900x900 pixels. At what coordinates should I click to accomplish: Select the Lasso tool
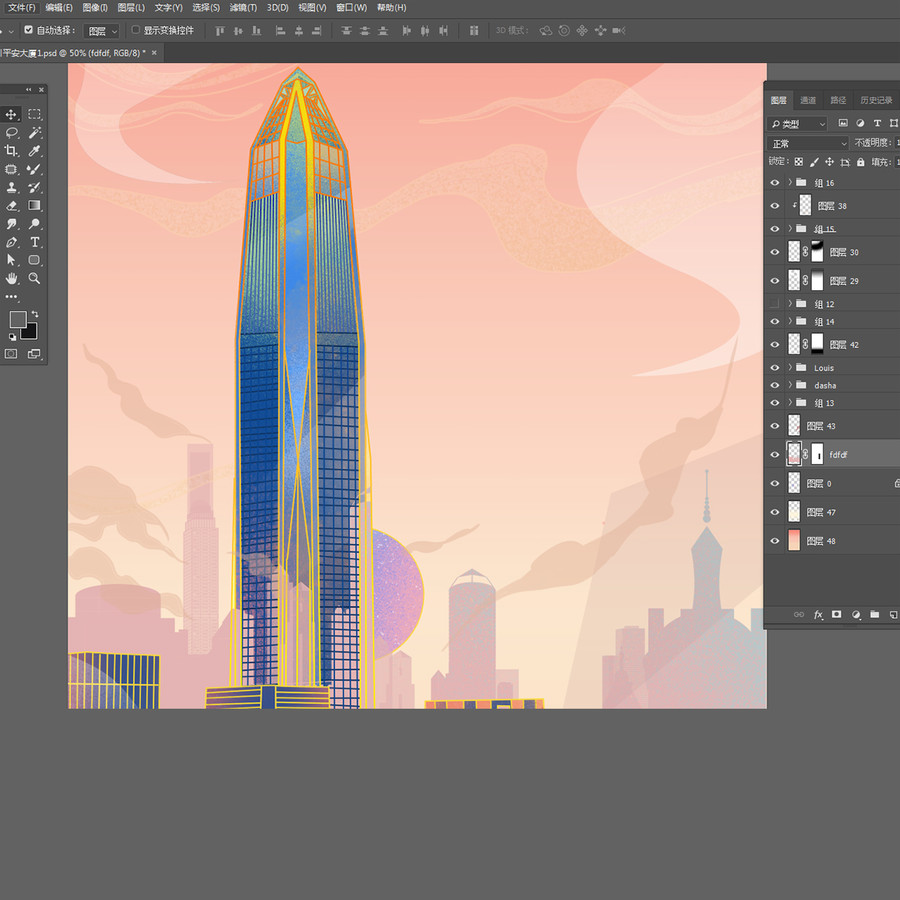tap(11, 133)
